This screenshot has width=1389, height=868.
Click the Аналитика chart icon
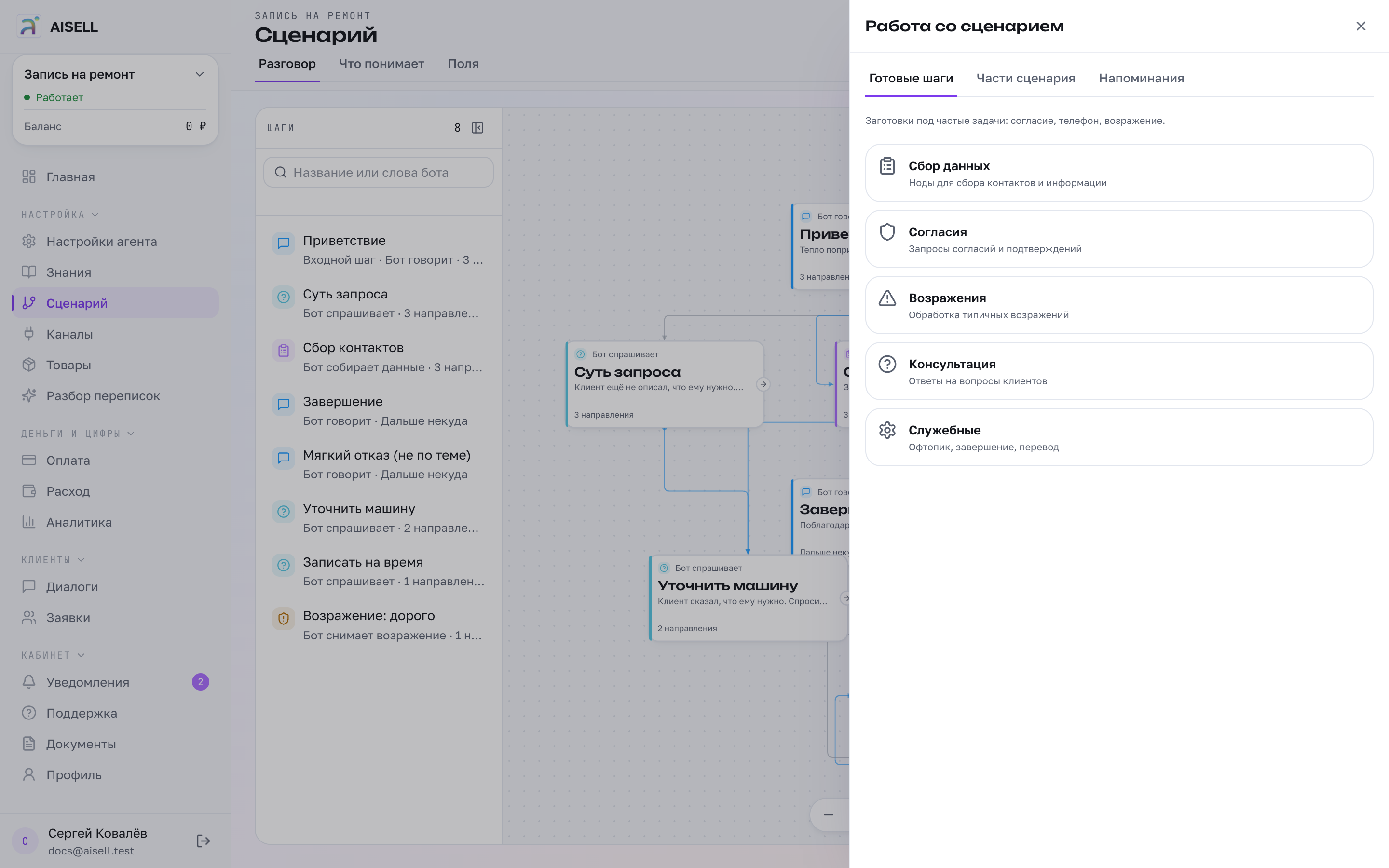tap(29, 522)
